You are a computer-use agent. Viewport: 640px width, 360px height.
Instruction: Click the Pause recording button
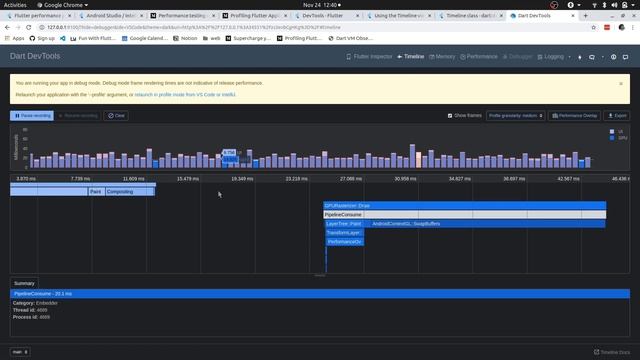click(32, 116)
